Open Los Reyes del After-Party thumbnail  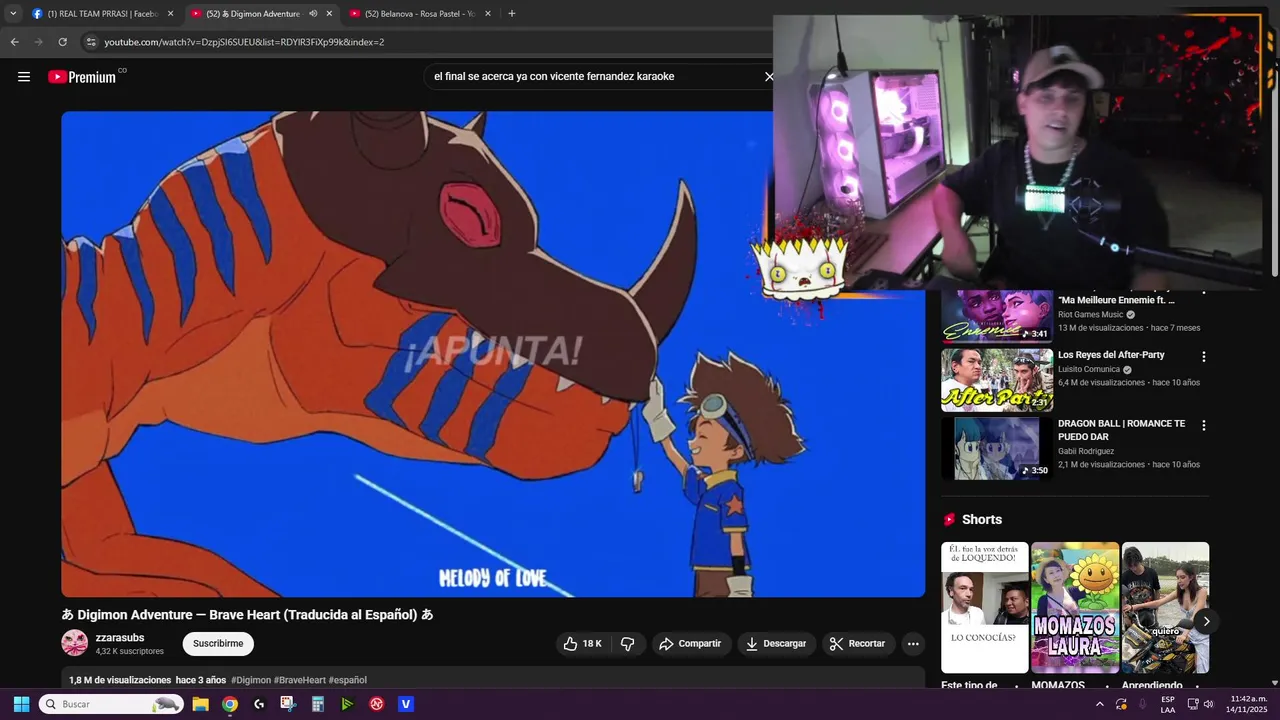997,380
